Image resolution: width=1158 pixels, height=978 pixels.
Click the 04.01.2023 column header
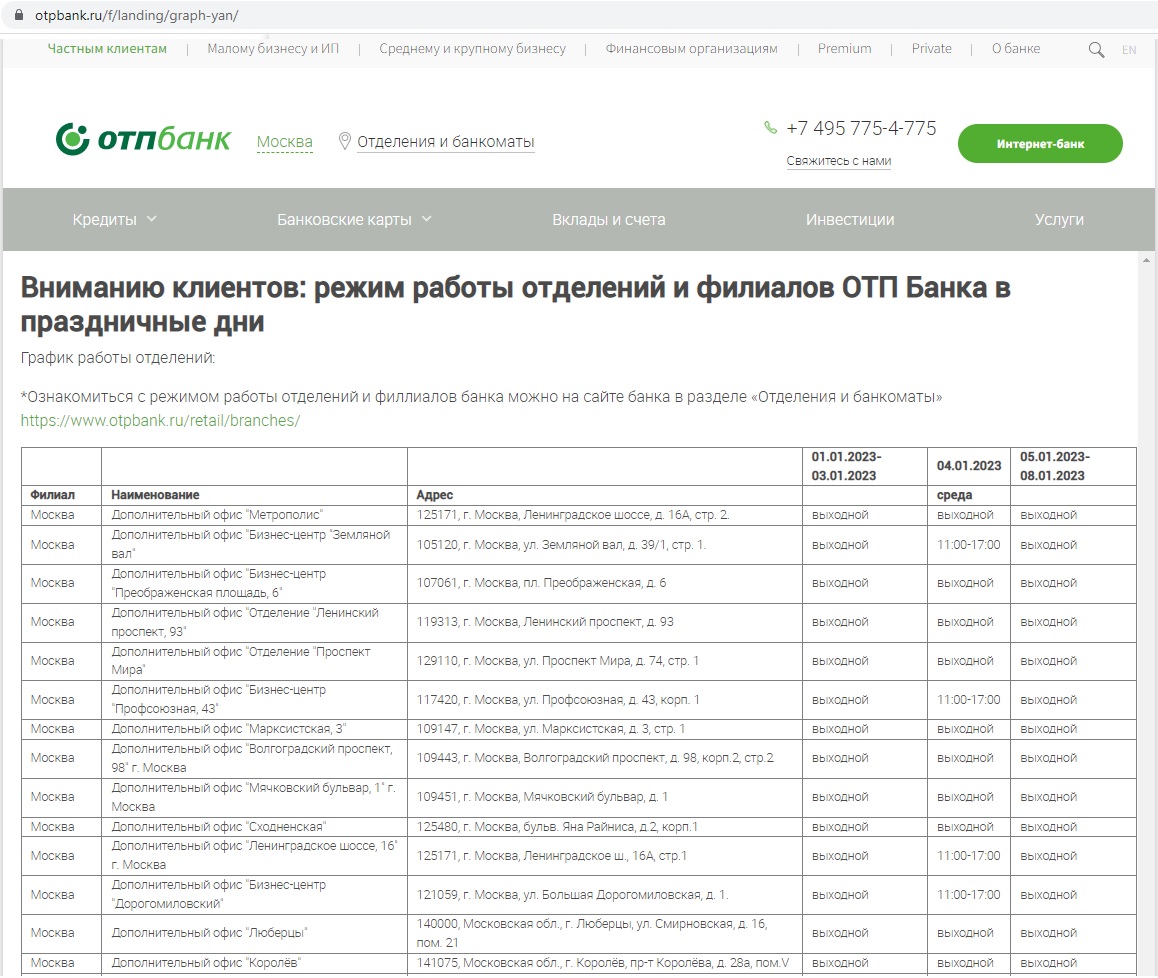969,466
